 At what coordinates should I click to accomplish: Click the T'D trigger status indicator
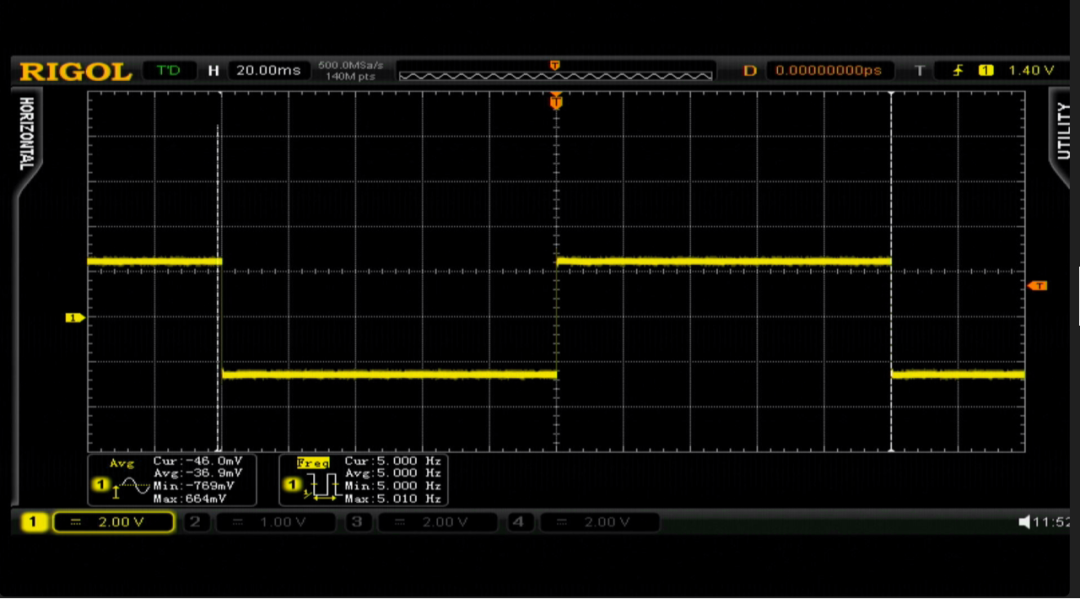[x=169, y=70]
